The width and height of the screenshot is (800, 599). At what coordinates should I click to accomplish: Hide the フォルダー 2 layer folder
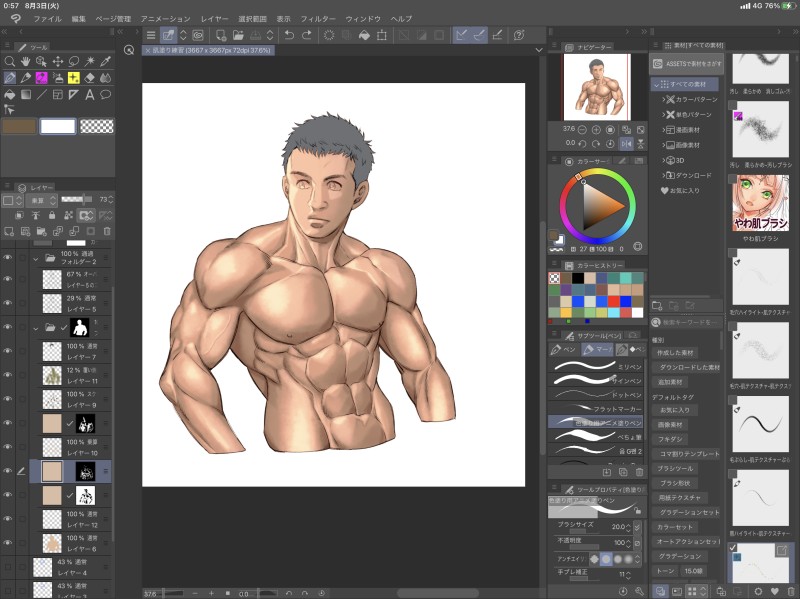tap(8, 257)
